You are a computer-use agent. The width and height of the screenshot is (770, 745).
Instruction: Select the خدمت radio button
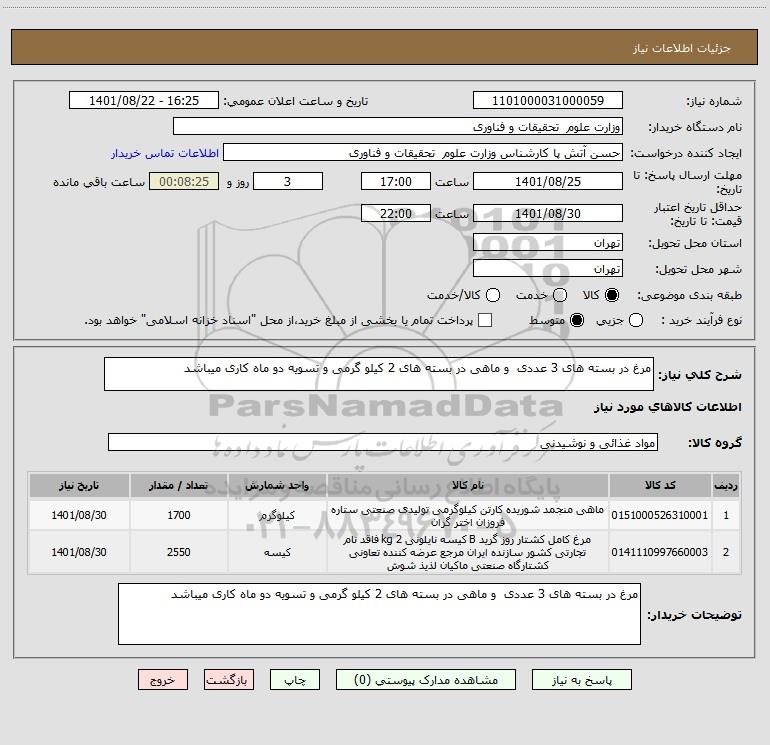560,295
